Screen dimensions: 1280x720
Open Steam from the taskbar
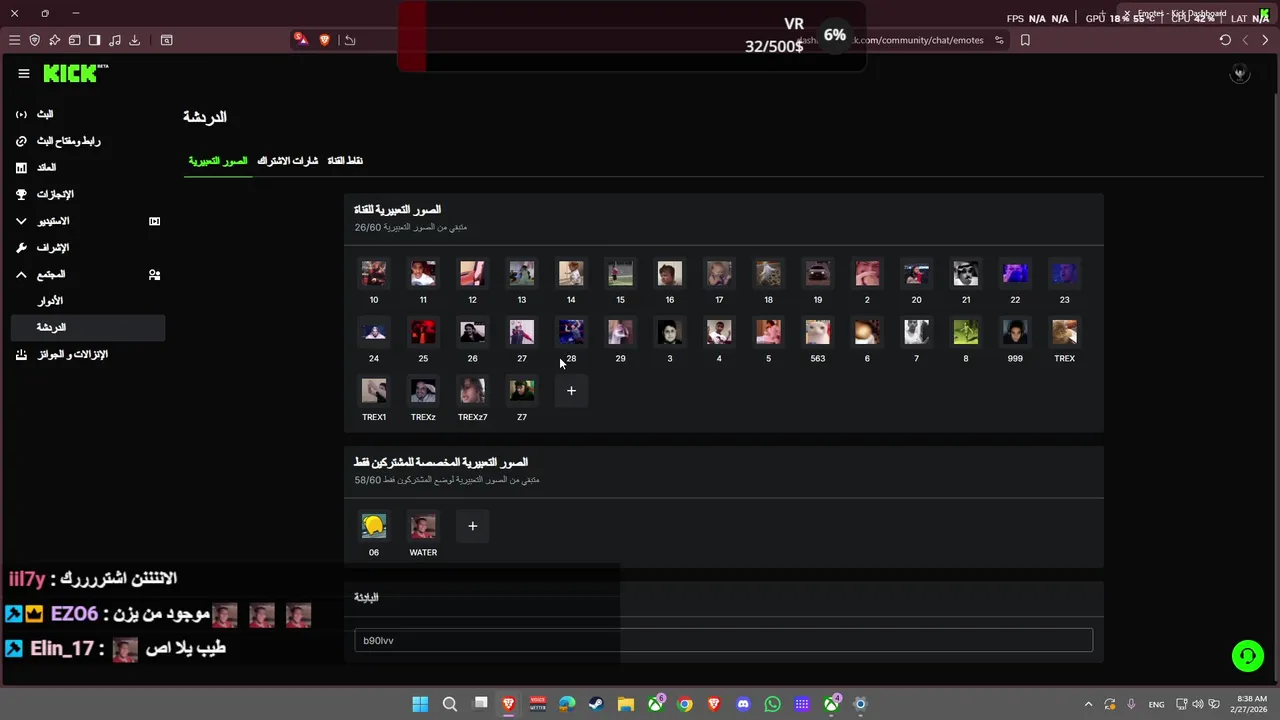[596, 704]
